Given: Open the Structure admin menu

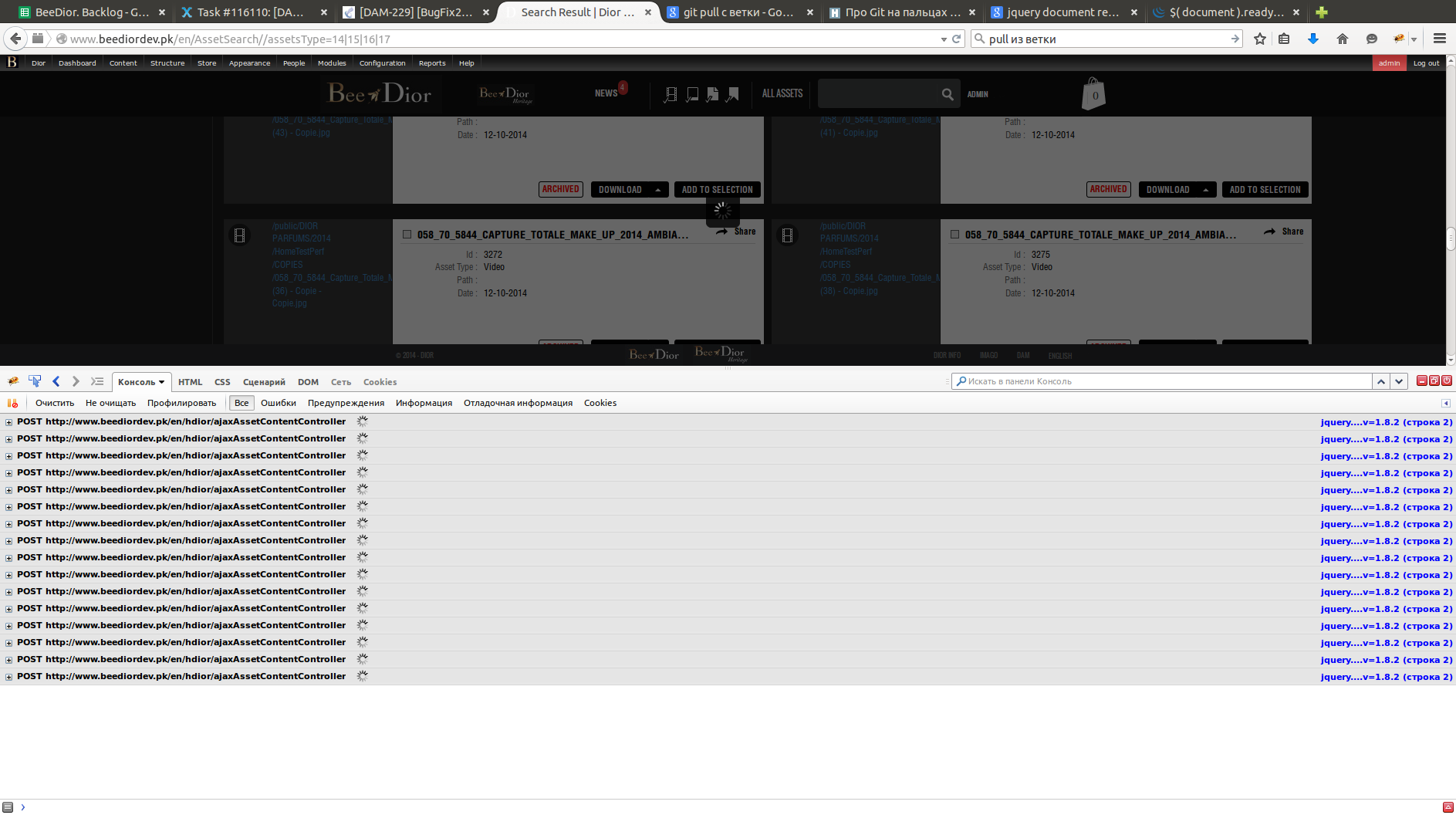Looking at the screenshot, I should [167, 63].
